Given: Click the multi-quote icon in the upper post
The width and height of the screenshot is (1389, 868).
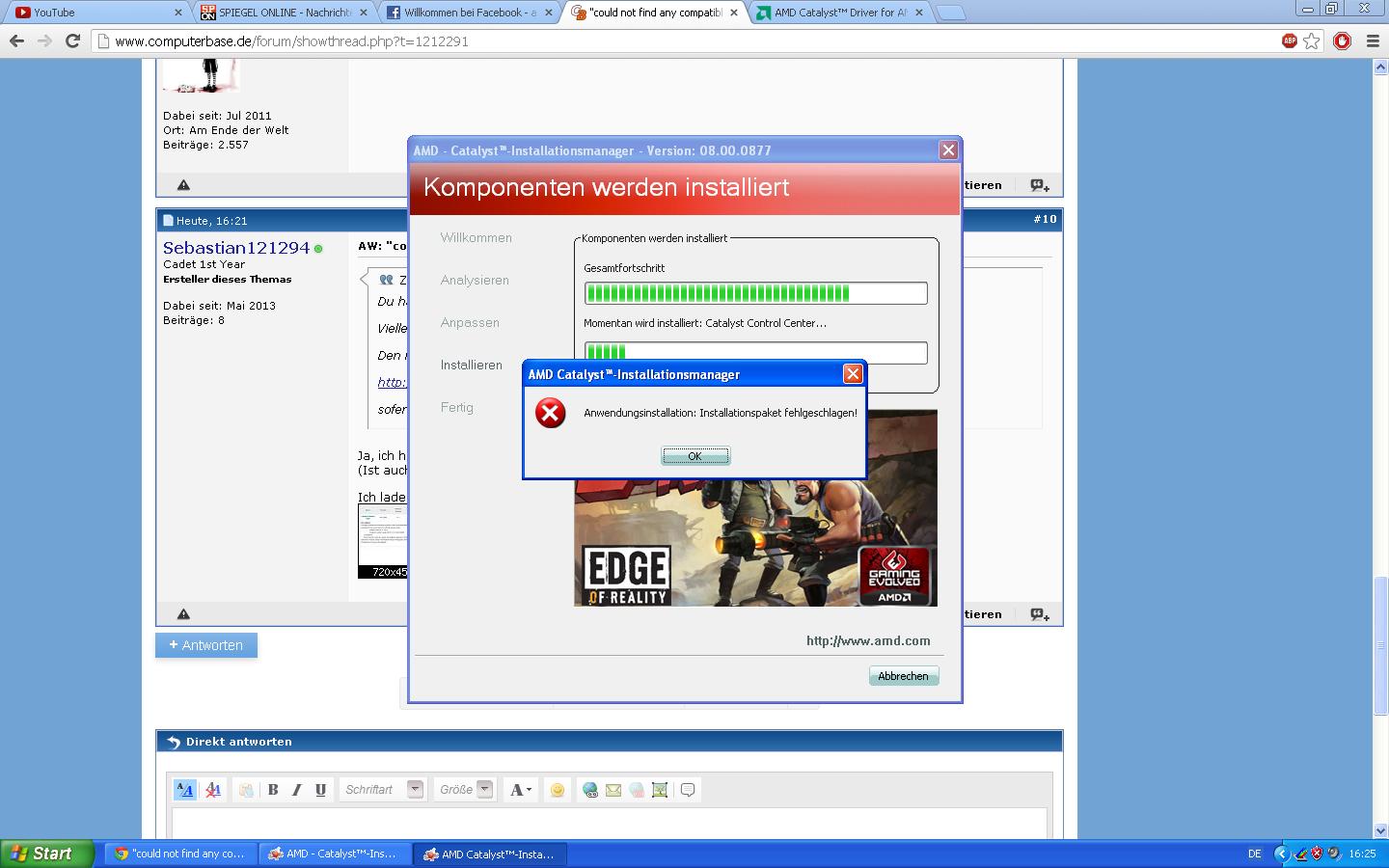Looking at the screenshot, I should [1039, 184].
